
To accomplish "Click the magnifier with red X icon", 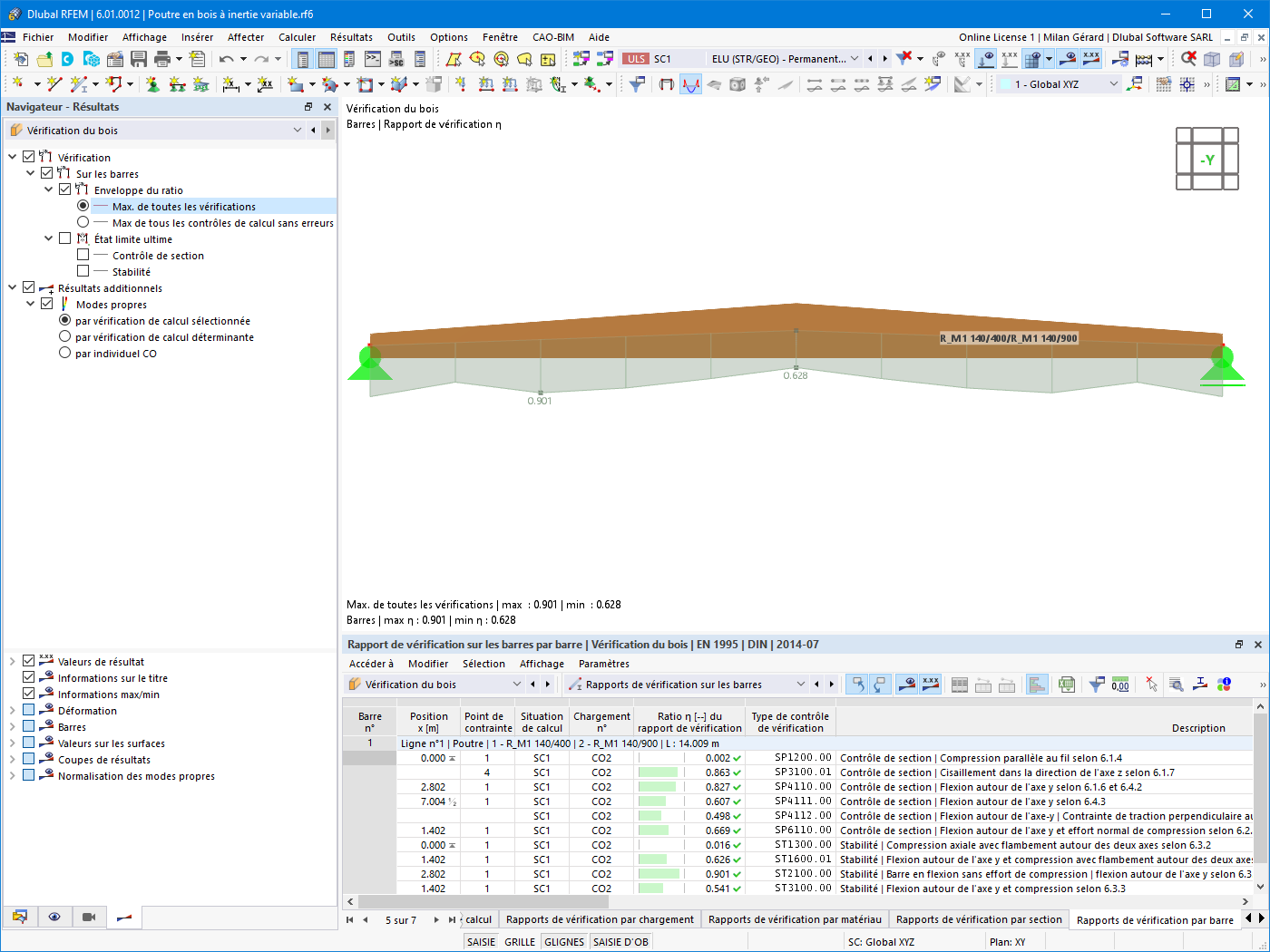I will (1188, 59).
